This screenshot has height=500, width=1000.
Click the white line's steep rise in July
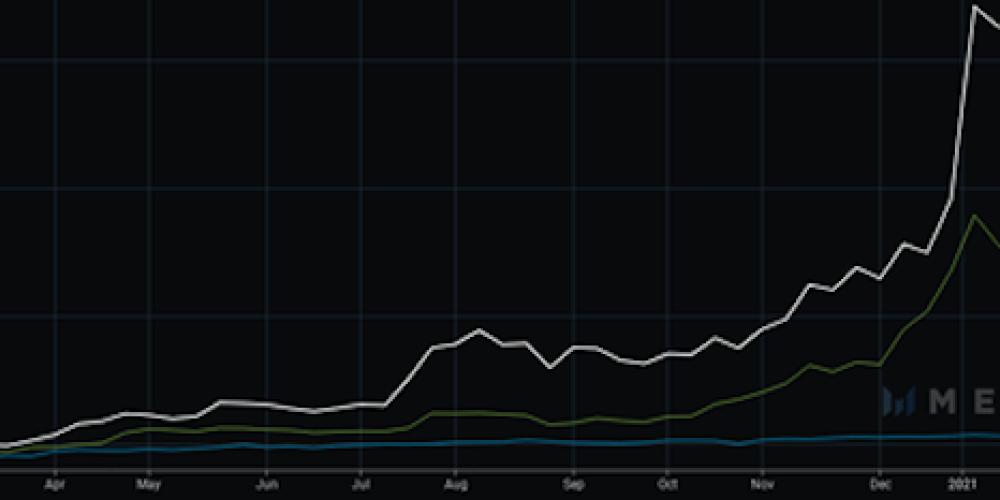tap(410, 376)
